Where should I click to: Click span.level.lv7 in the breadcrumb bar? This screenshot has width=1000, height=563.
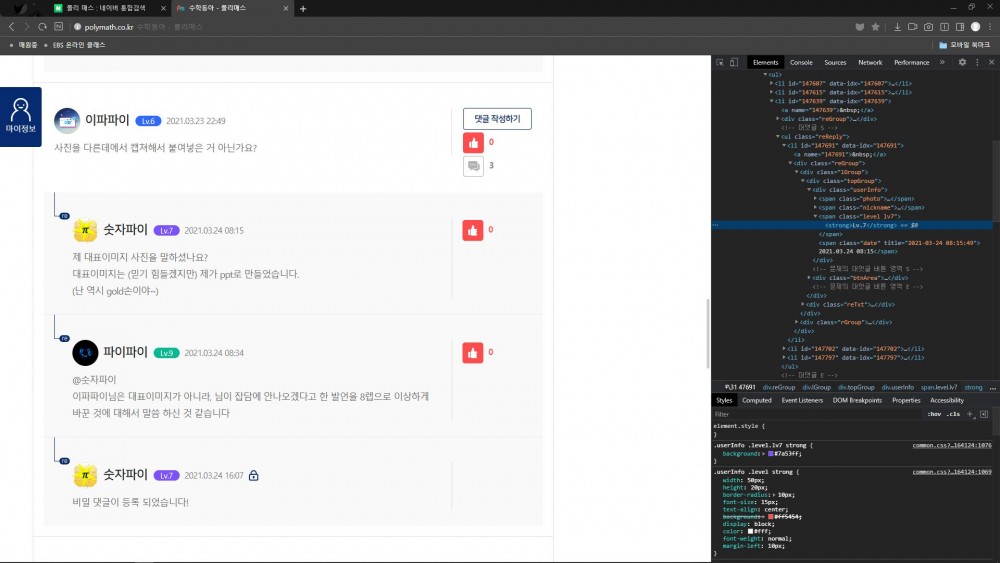click(938, 387)
